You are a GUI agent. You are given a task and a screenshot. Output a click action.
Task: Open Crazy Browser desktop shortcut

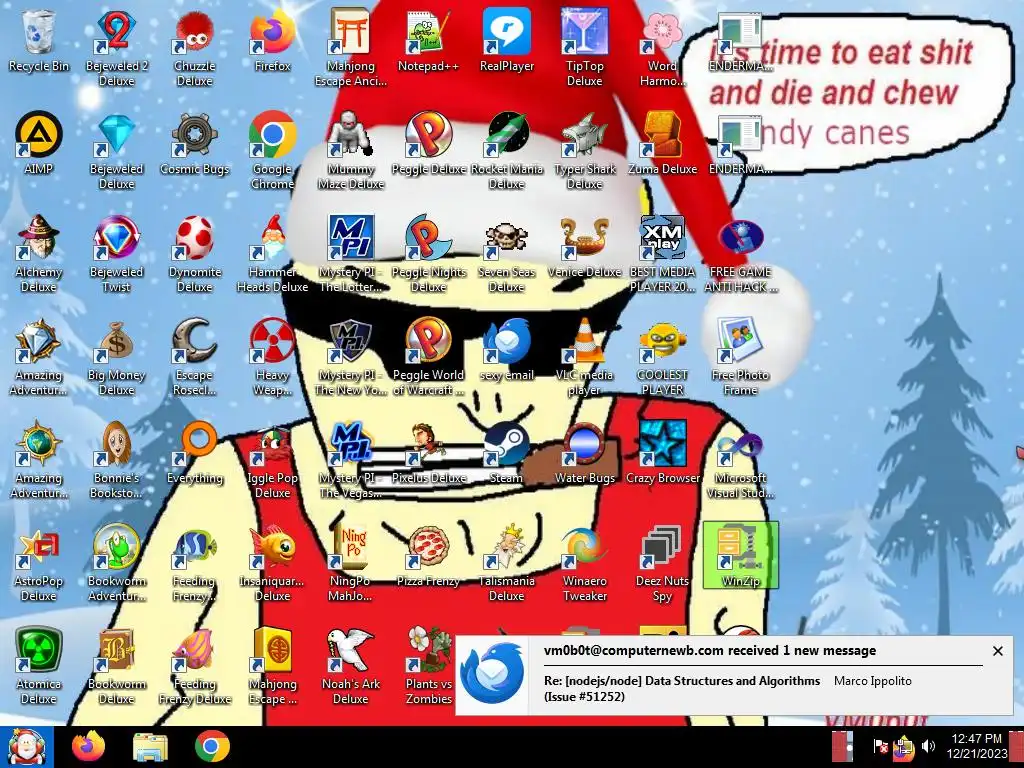(x=662, y=453)
